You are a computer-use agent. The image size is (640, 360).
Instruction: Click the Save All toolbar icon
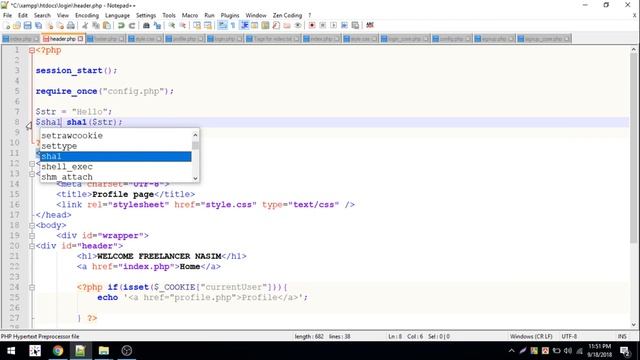point(38,25)
